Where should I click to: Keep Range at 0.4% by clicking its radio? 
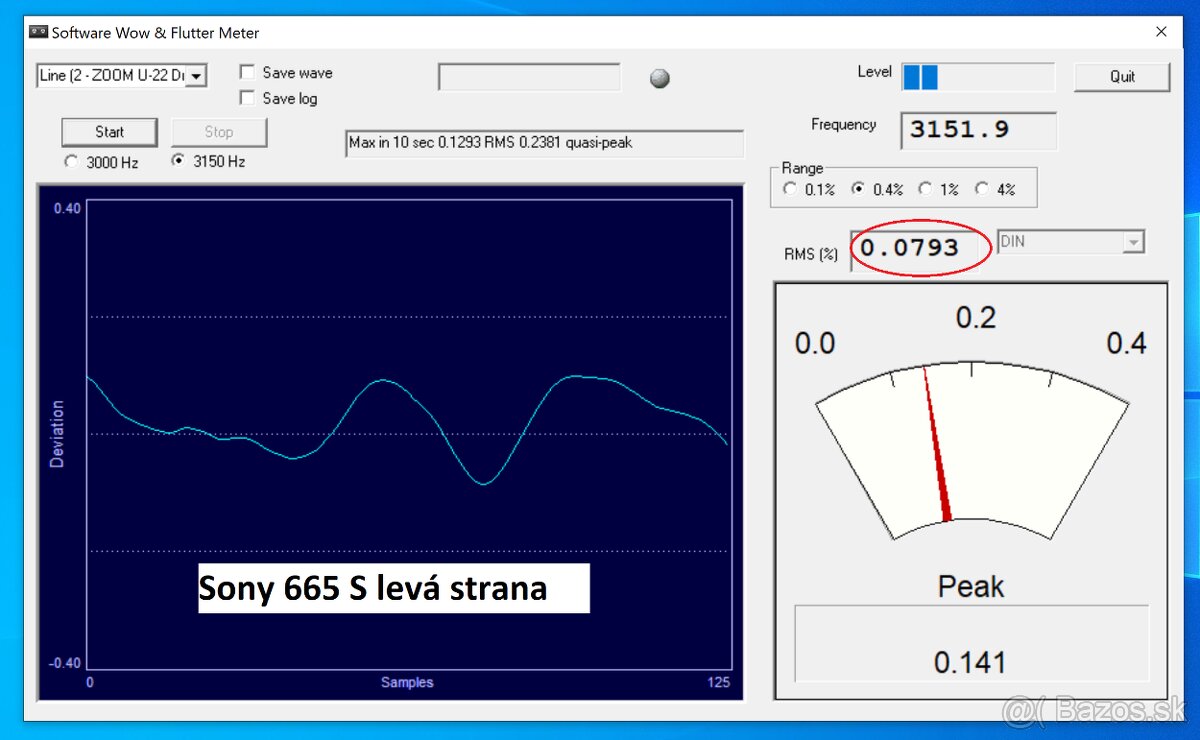(x=857, y=188)
